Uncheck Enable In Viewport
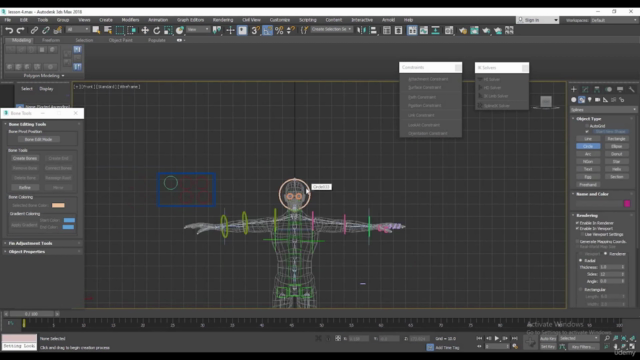This screenshot has width=640, height=360. (578, 229)
